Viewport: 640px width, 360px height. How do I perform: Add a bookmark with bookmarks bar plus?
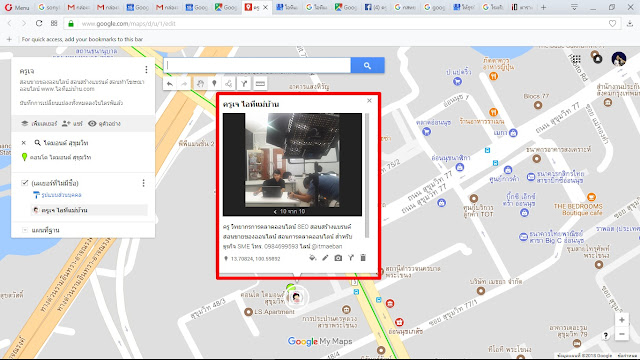coord(9,39)
